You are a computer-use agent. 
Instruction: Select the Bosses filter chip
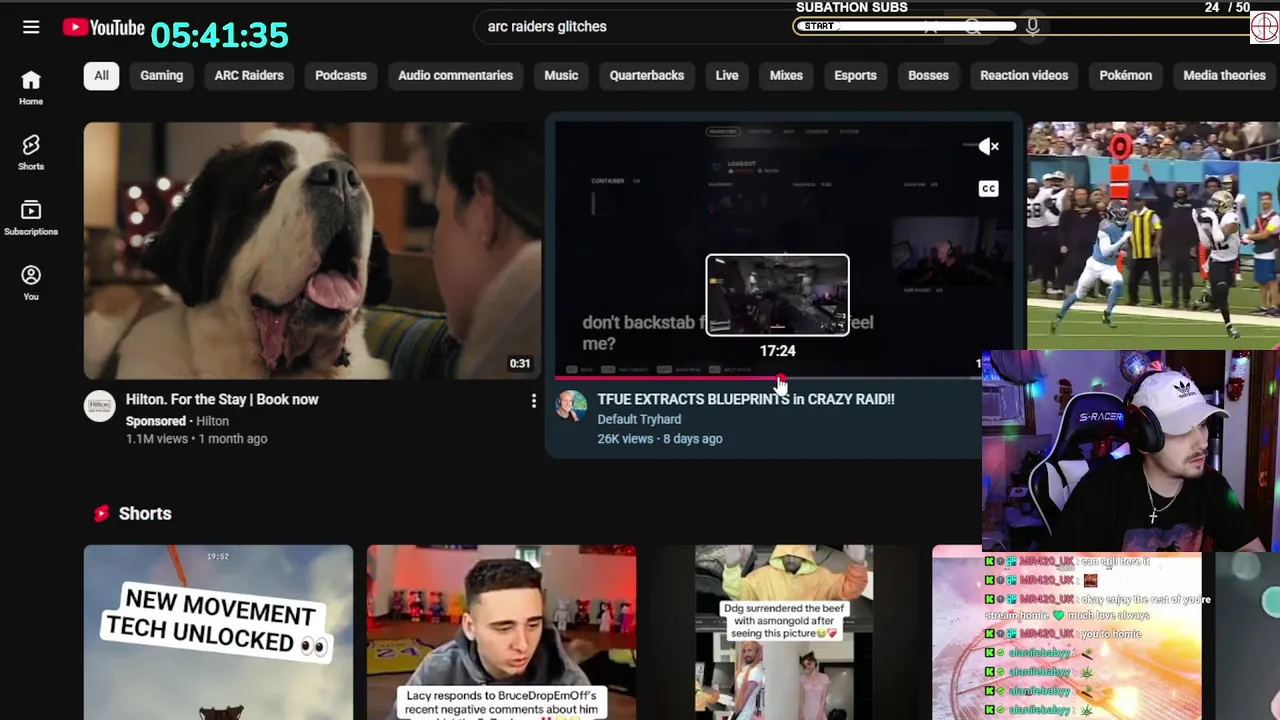(928, 75)
